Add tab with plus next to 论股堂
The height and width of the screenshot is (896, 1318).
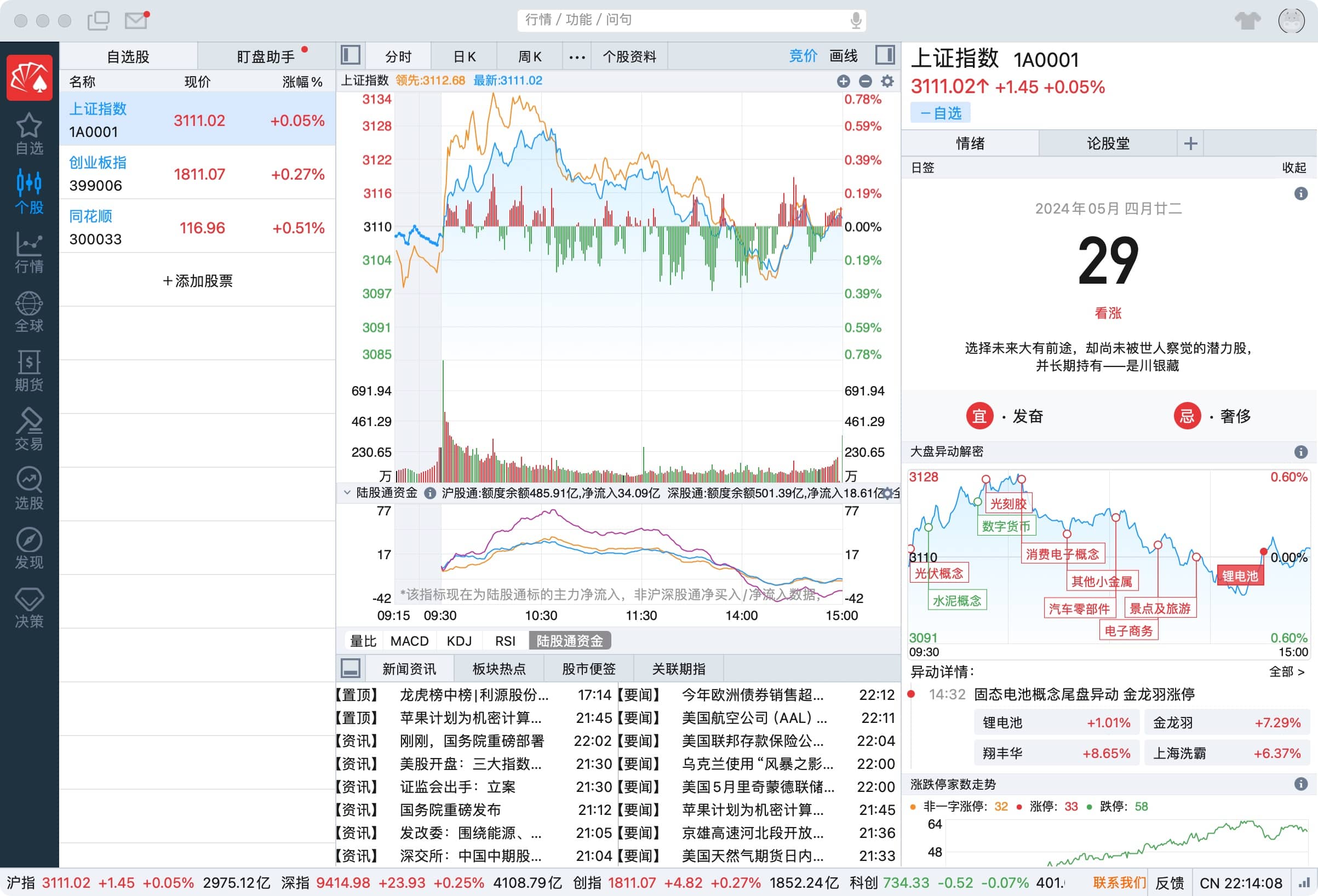(1190, 143)
